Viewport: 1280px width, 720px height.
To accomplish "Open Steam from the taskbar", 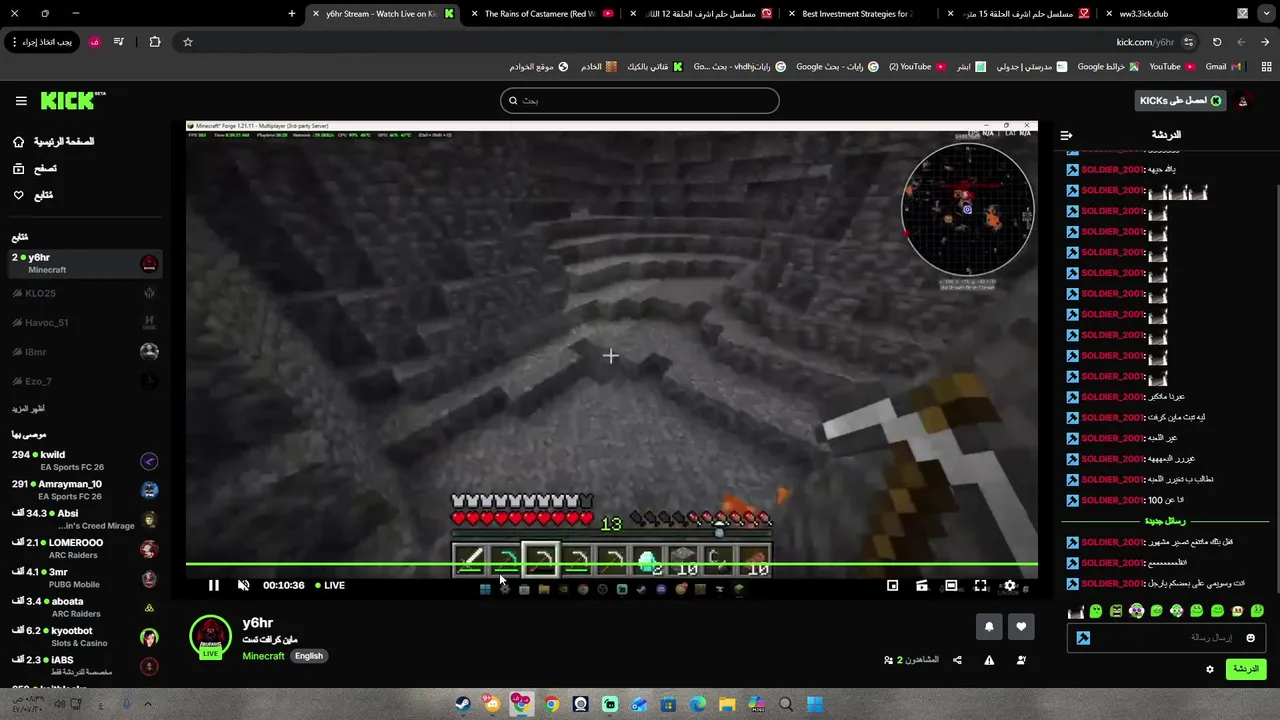I will point(464,704).
